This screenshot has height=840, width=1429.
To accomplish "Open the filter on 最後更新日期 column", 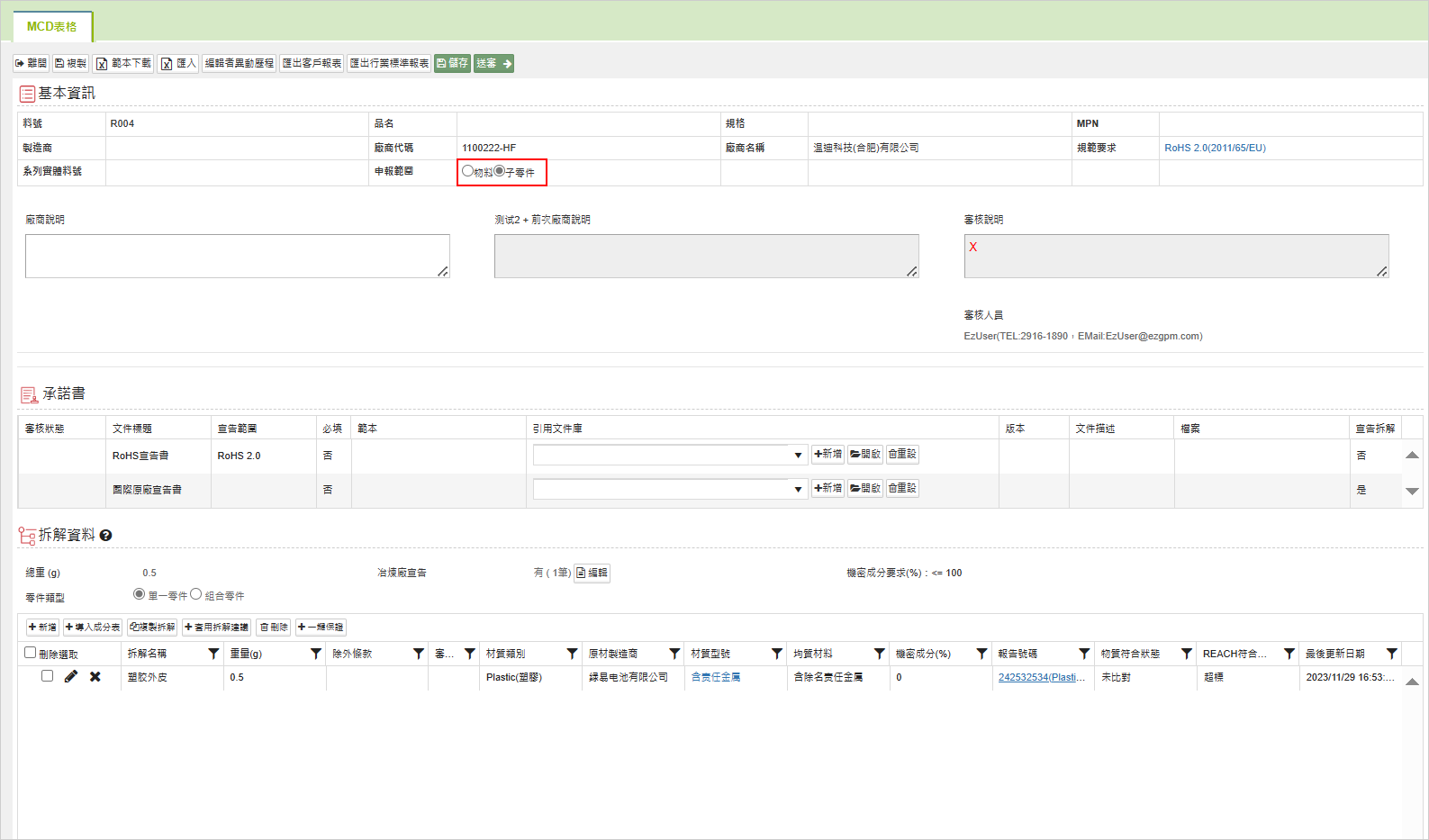I will click(1392, 654).
